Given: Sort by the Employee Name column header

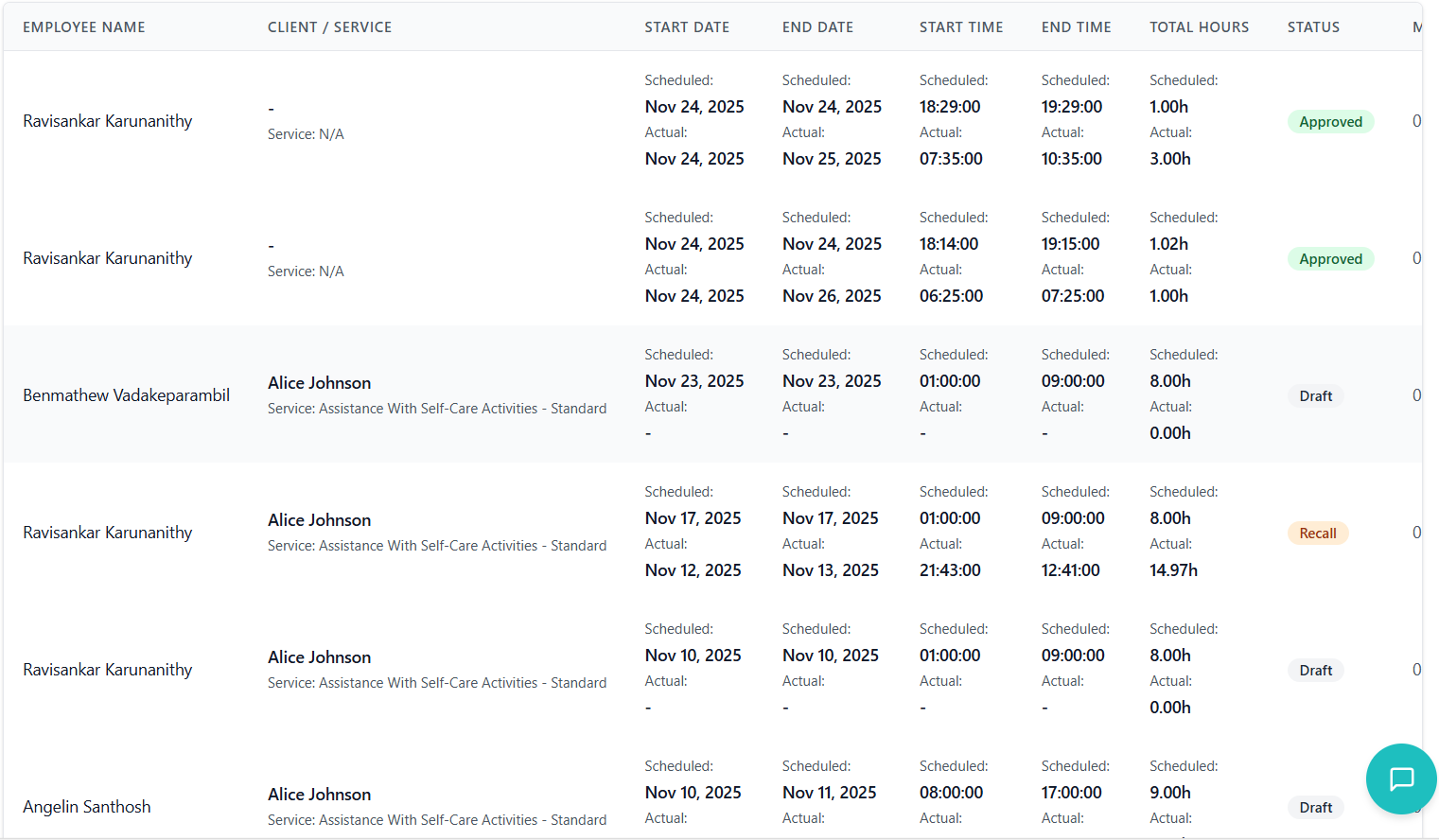Looking at the screenshot, I should tap(84, 27).
